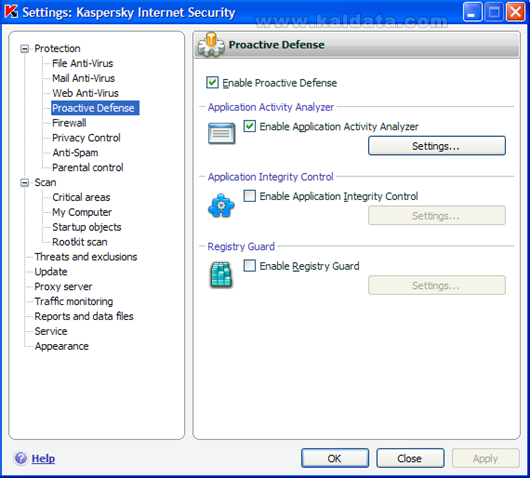Open Critical areas scan settings
The height and width of the screenshot is (478, 530).
81,197
